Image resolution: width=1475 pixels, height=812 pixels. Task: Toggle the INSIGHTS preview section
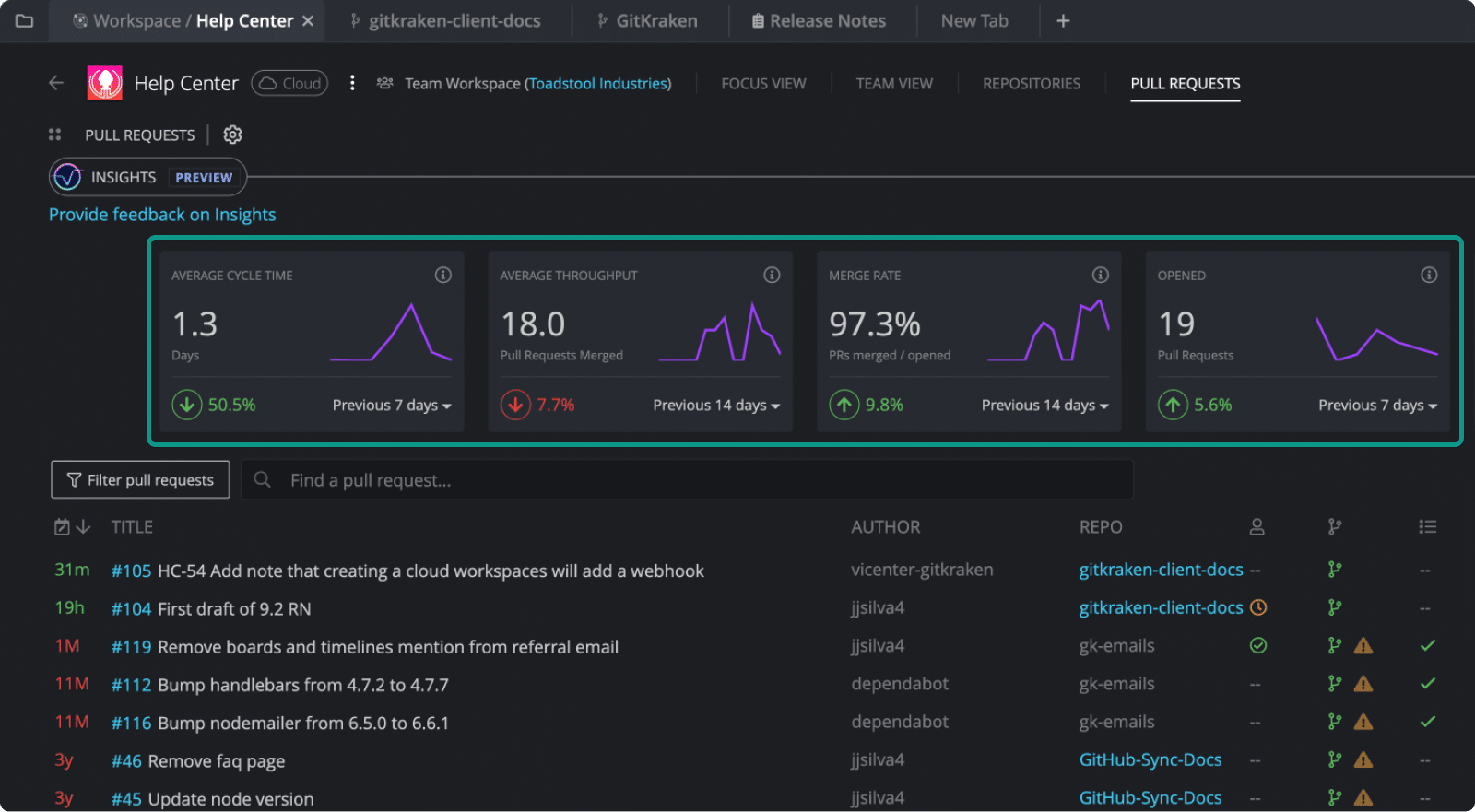[147, 177]
